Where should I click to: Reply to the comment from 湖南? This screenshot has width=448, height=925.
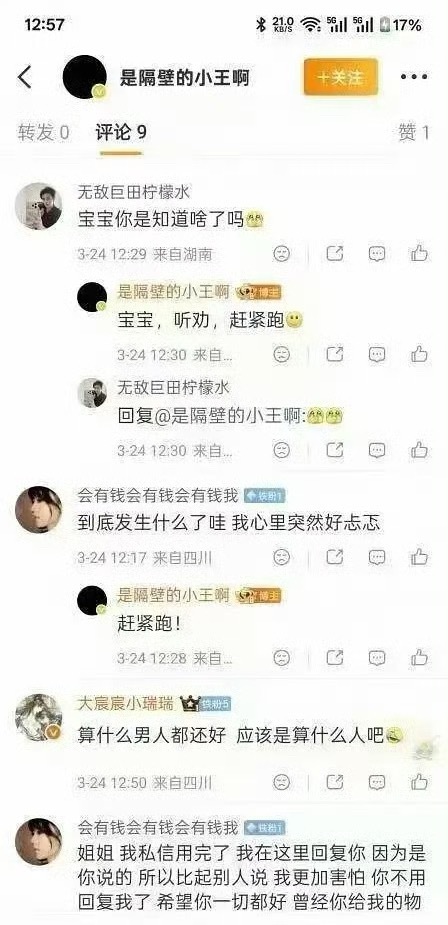pyautogui.click(x=377, y=254)
